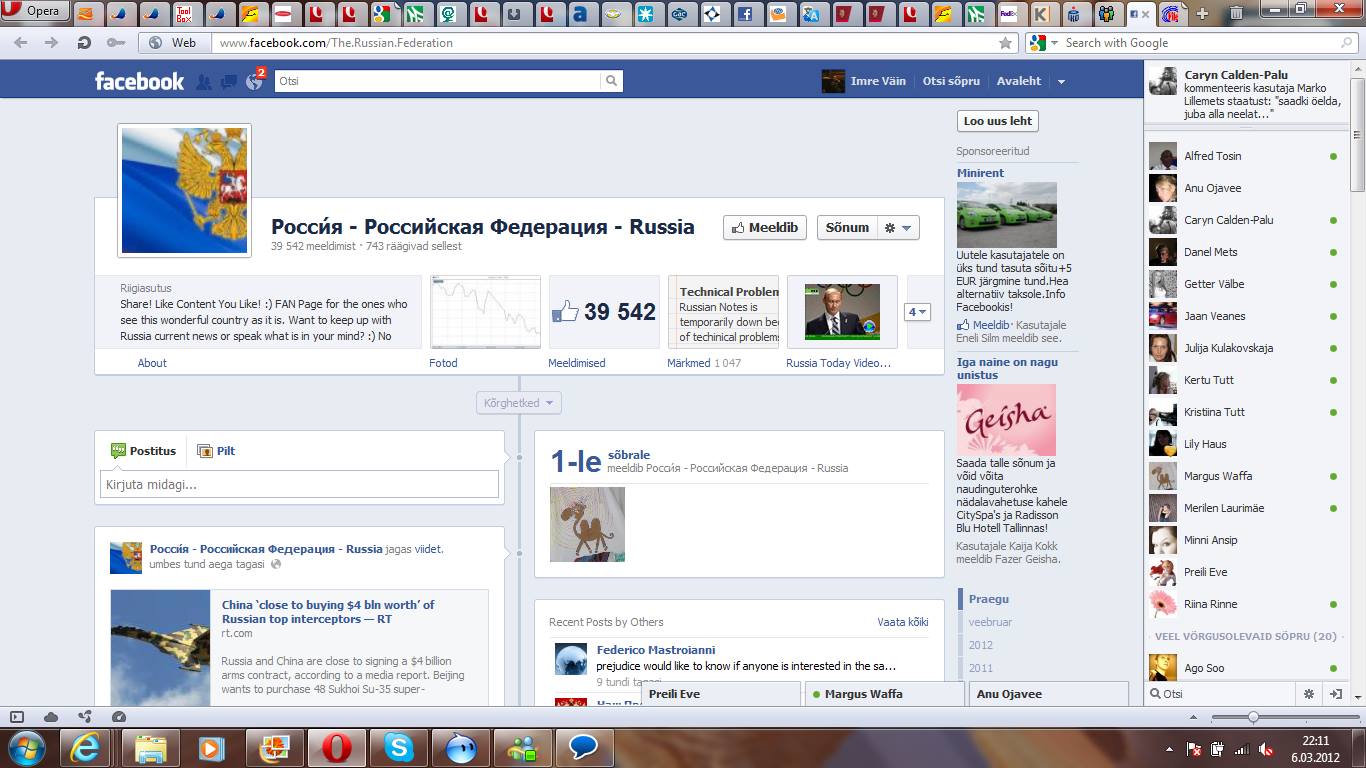This screenshot has width=1366, height=768.
Task: Expand more page apps with the 4 dropdown
Action: coord(917,312)
